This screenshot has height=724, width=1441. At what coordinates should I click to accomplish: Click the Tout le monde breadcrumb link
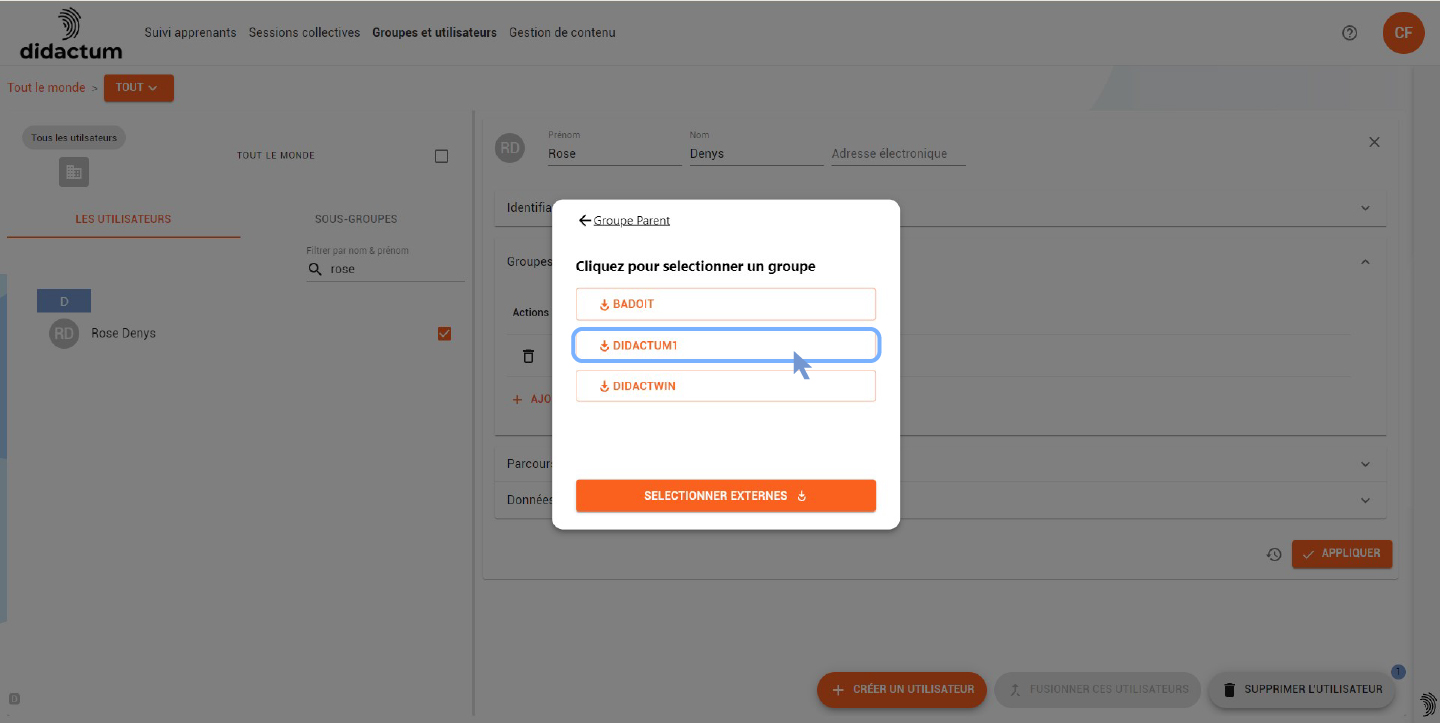[x=46, y=88]
